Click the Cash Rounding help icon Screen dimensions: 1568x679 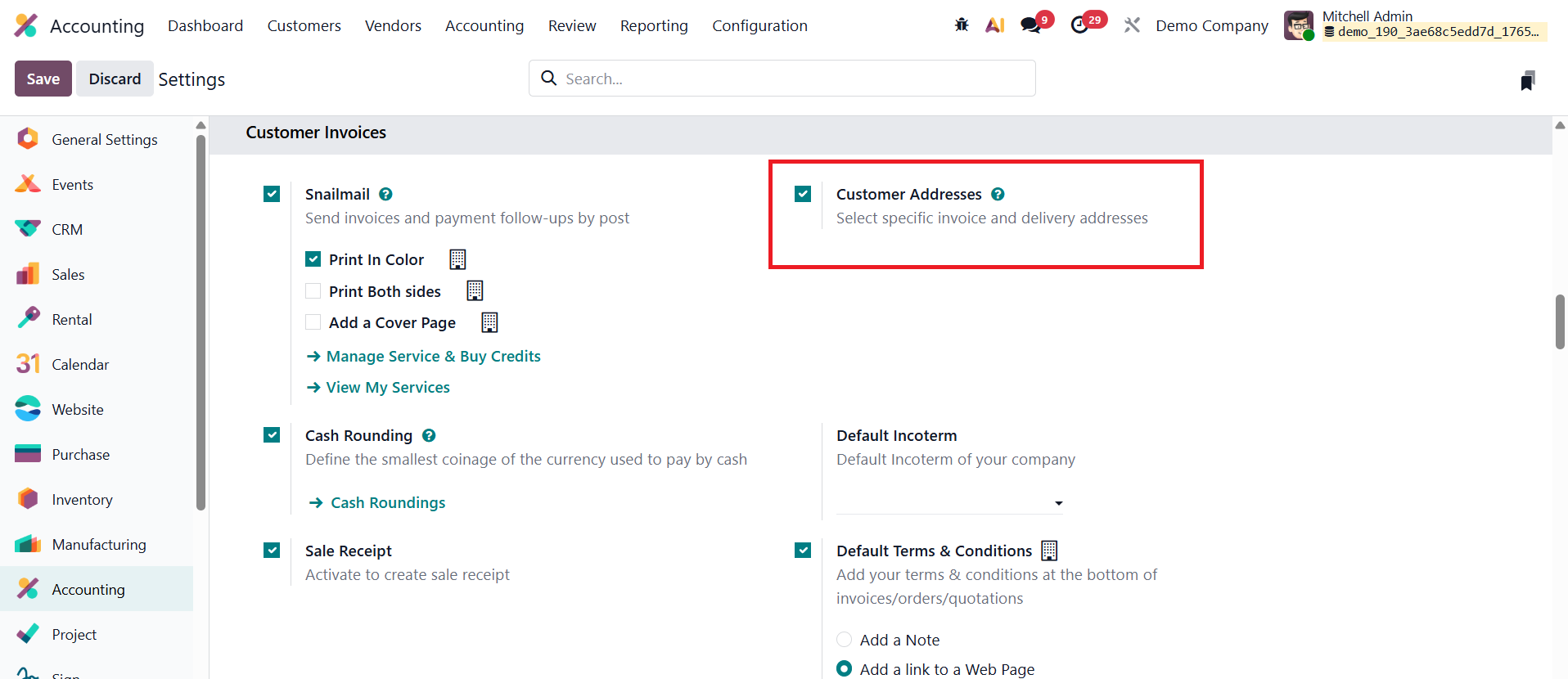tap(429, 435)
